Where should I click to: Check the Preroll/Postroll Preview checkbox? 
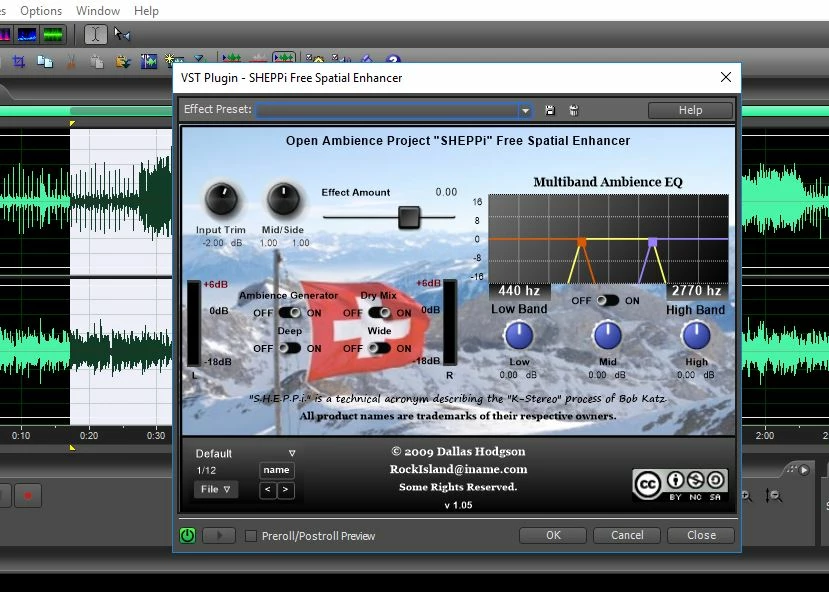[251, 536]
